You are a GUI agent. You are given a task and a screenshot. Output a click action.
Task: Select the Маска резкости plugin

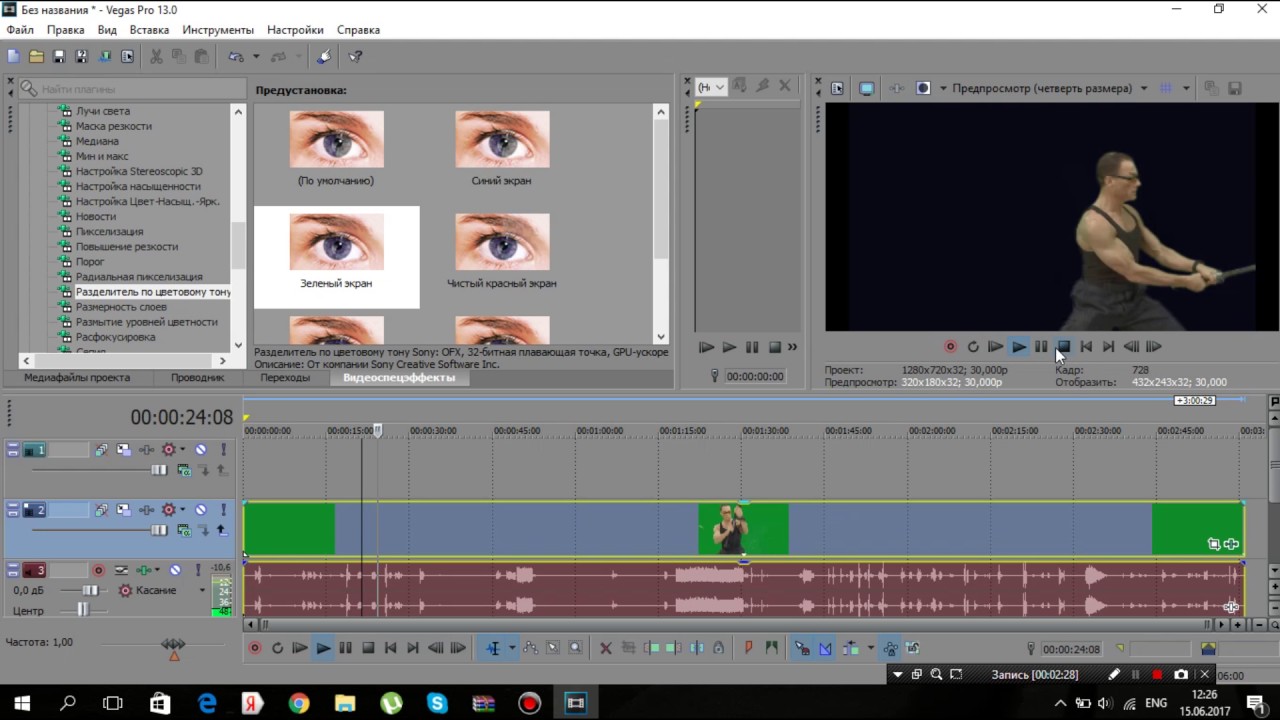tap(114, 126)
